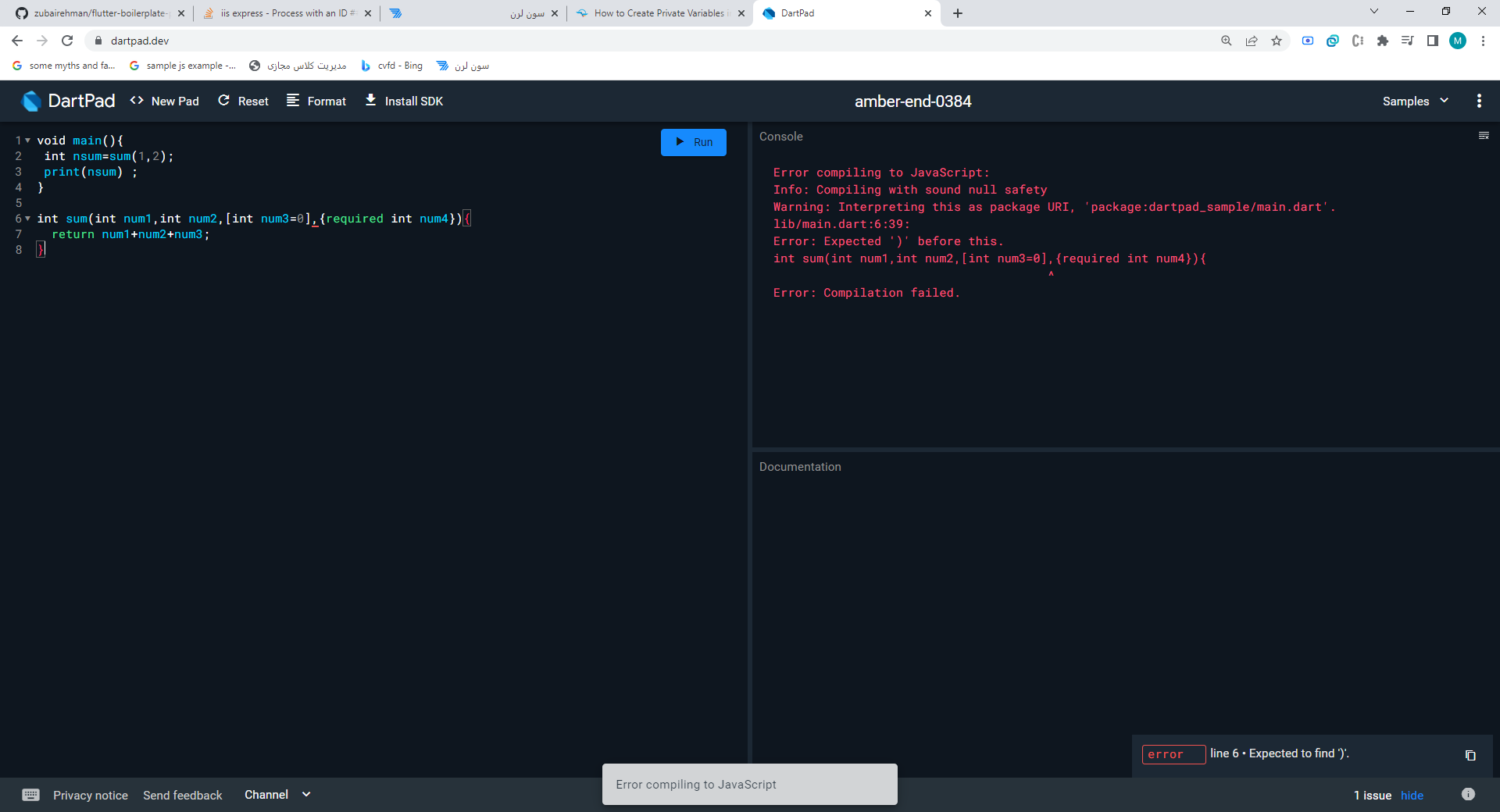This screenshot has width=1500, height=812.
Task: Collapse code fold arrow on line 1
Action: (x=28, y=141)
